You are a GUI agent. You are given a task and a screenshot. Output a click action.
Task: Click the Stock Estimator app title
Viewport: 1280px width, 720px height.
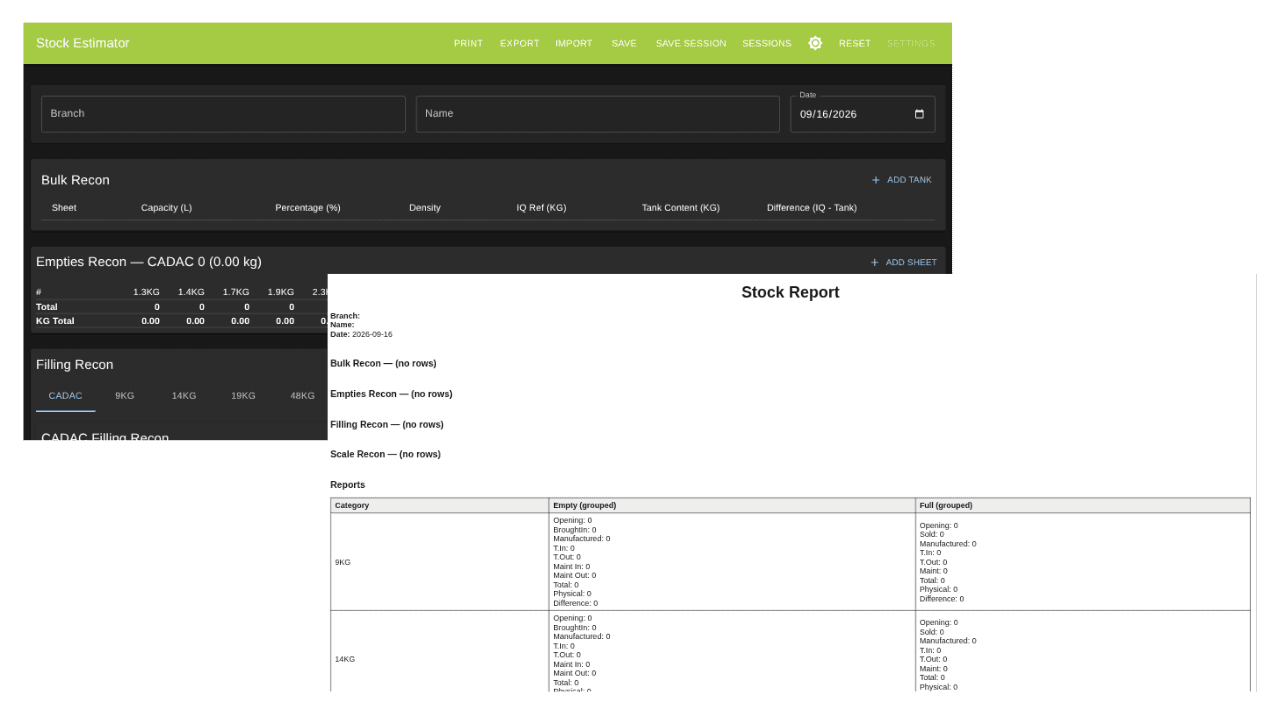pos(83,43)
